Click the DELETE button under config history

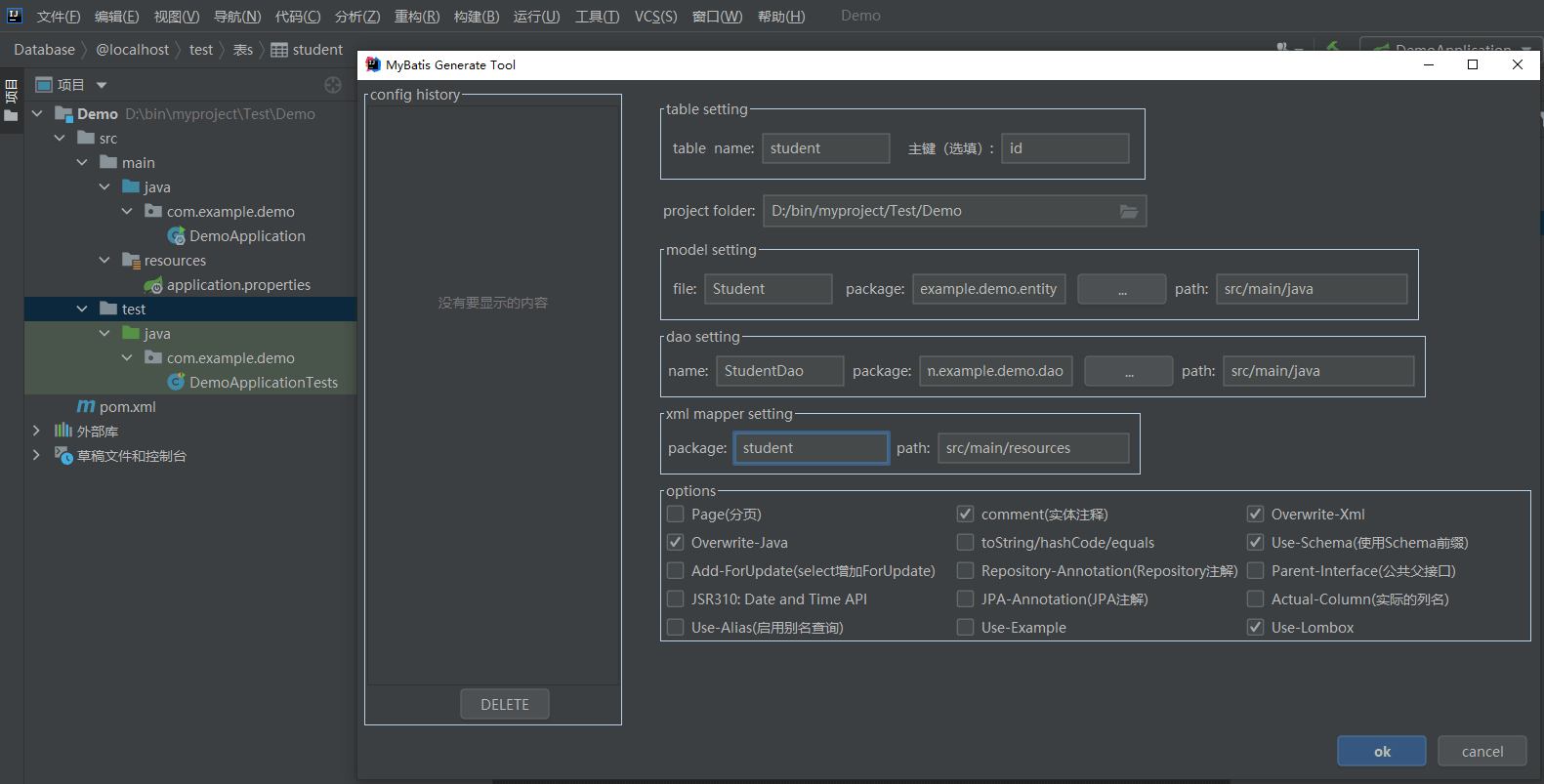point(504,704)
